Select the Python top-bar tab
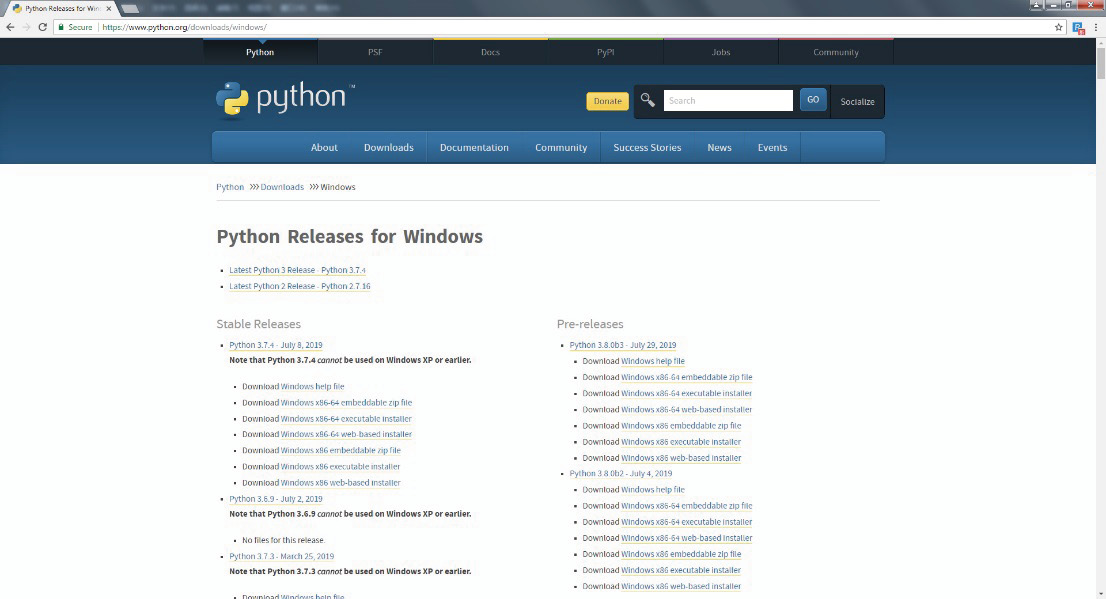 [x=260, y=52]
